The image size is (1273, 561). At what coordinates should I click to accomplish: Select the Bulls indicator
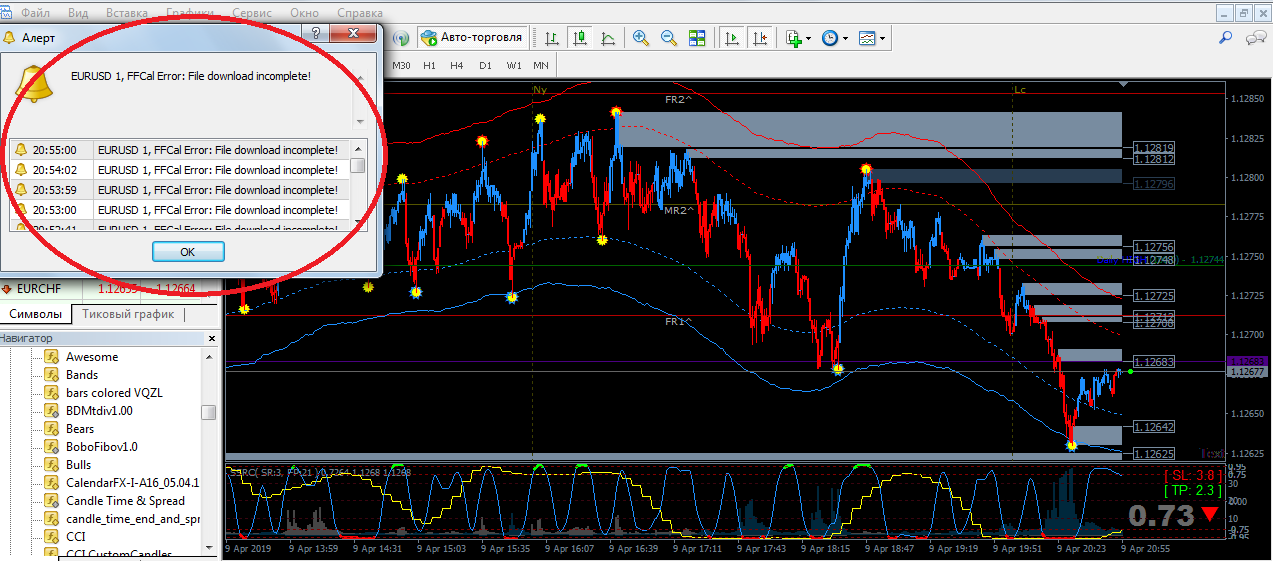78,465
